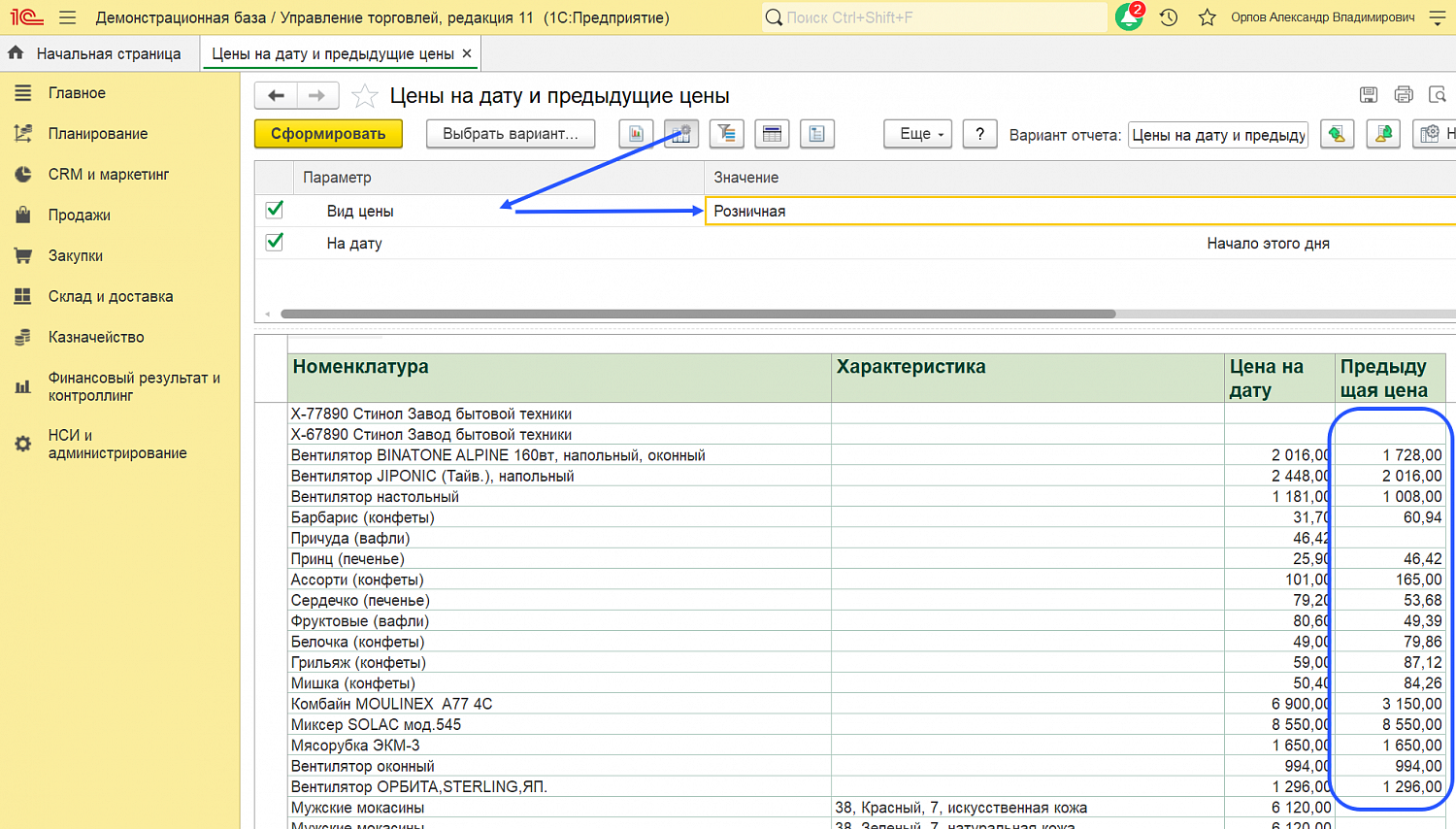Open service settings menu next to user name
Screen dimensions: 1456x829
point(1438,17)
